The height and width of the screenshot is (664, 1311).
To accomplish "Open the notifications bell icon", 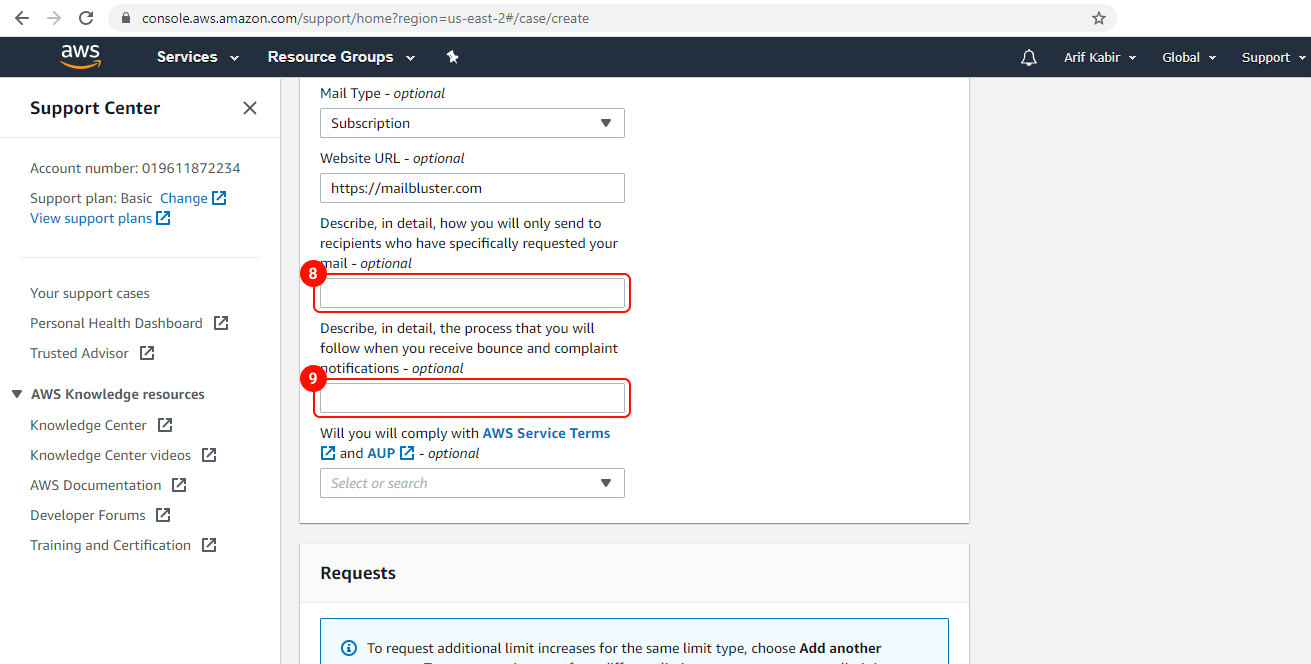I will [x=1028, y=57].
